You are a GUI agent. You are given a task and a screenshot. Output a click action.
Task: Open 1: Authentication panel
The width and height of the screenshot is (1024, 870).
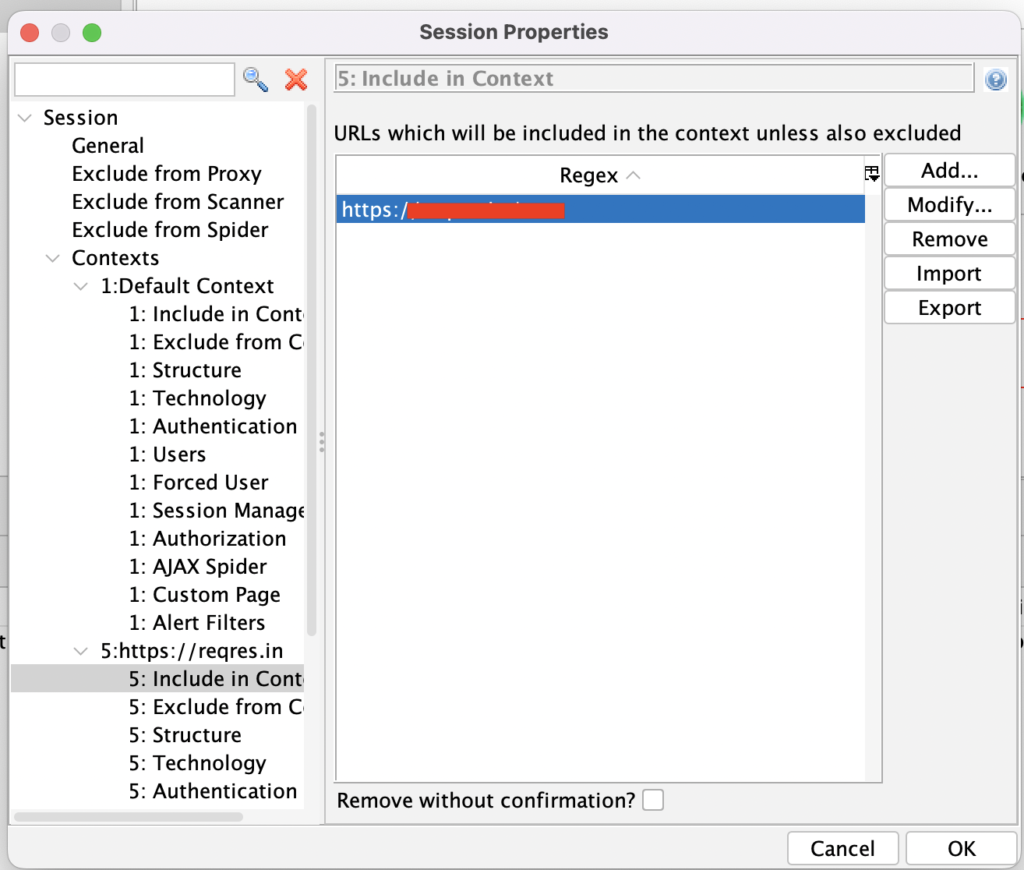coord(213,427)
